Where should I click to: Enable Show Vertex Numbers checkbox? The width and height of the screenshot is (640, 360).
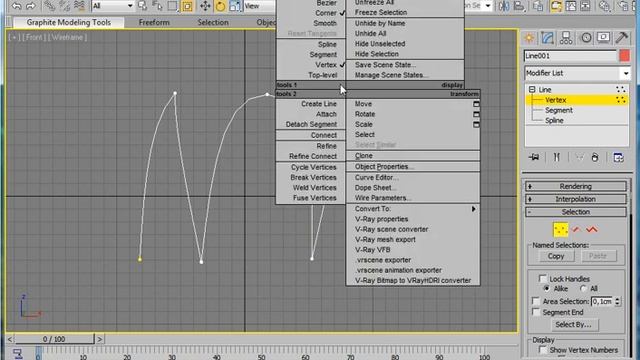tap(542, 350)
